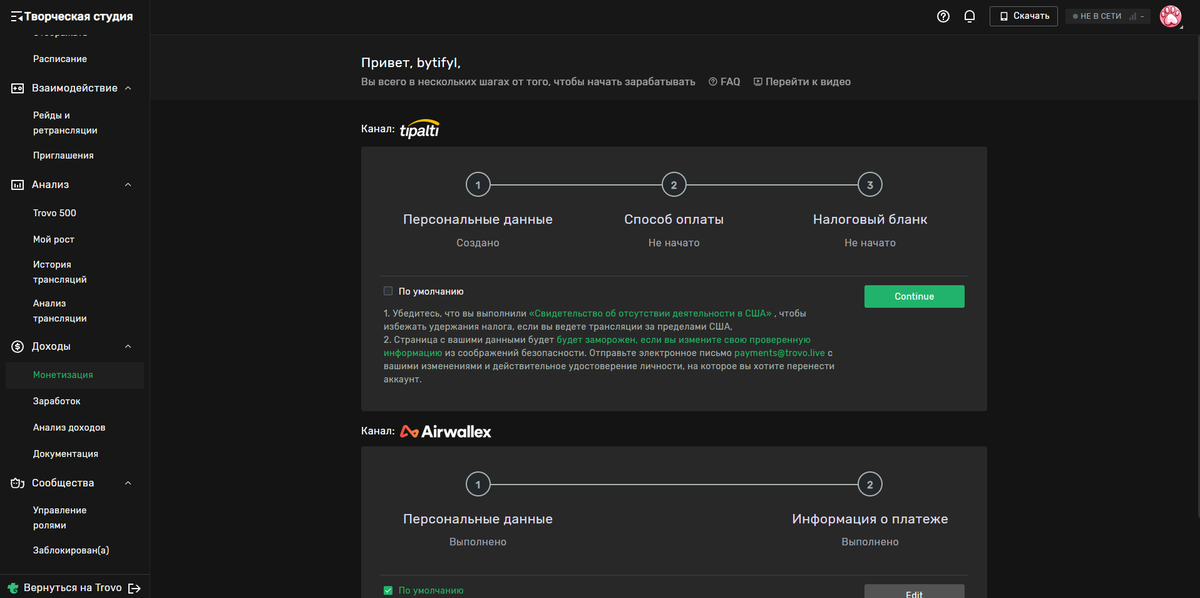Collapse the Взаимодействие section
Screen dimensions: 1200x598
tap(128, 88)
